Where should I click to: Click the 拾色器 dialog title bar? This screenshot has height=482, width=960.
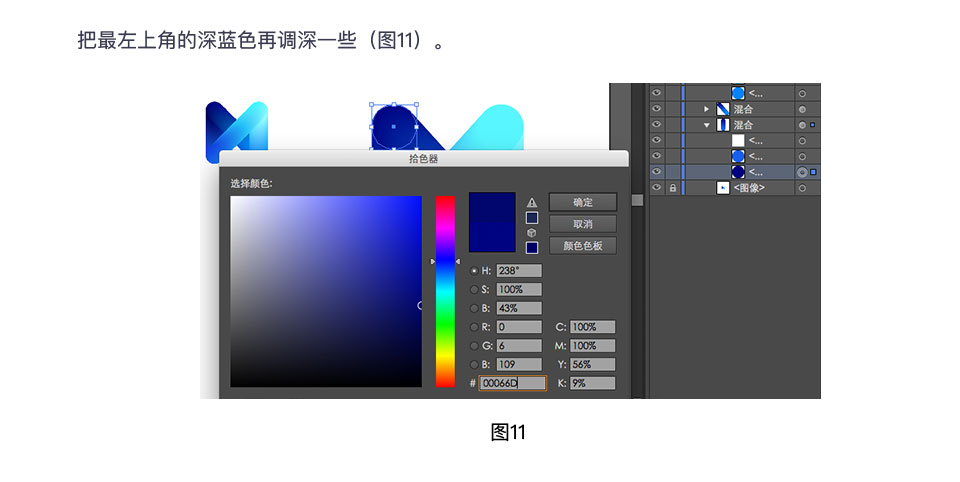[424, 159]
